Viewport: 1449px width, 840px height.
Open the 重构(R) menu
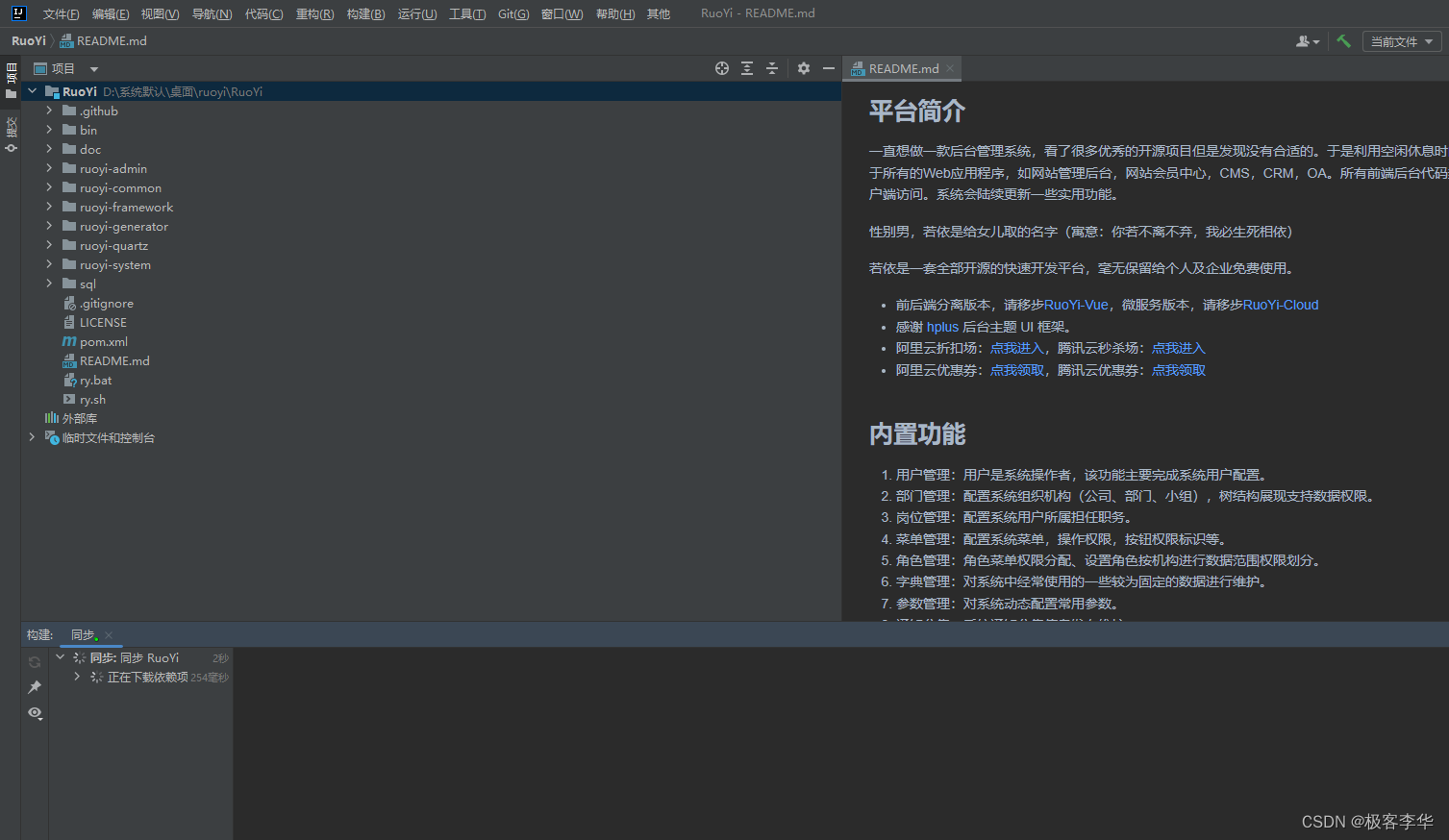tap(314, 13)
